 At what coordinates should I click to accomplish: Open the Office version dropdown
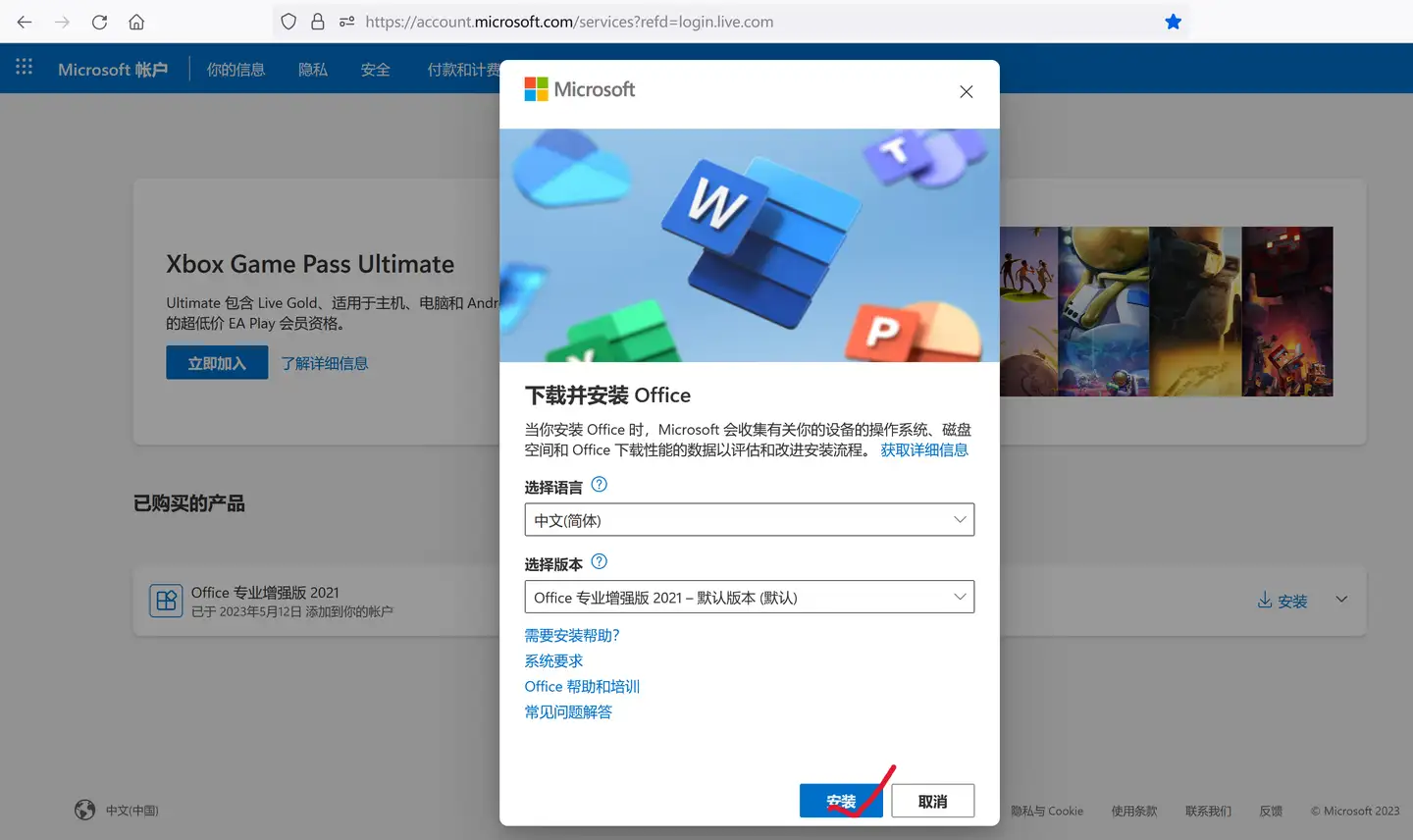tap(750, 597)
